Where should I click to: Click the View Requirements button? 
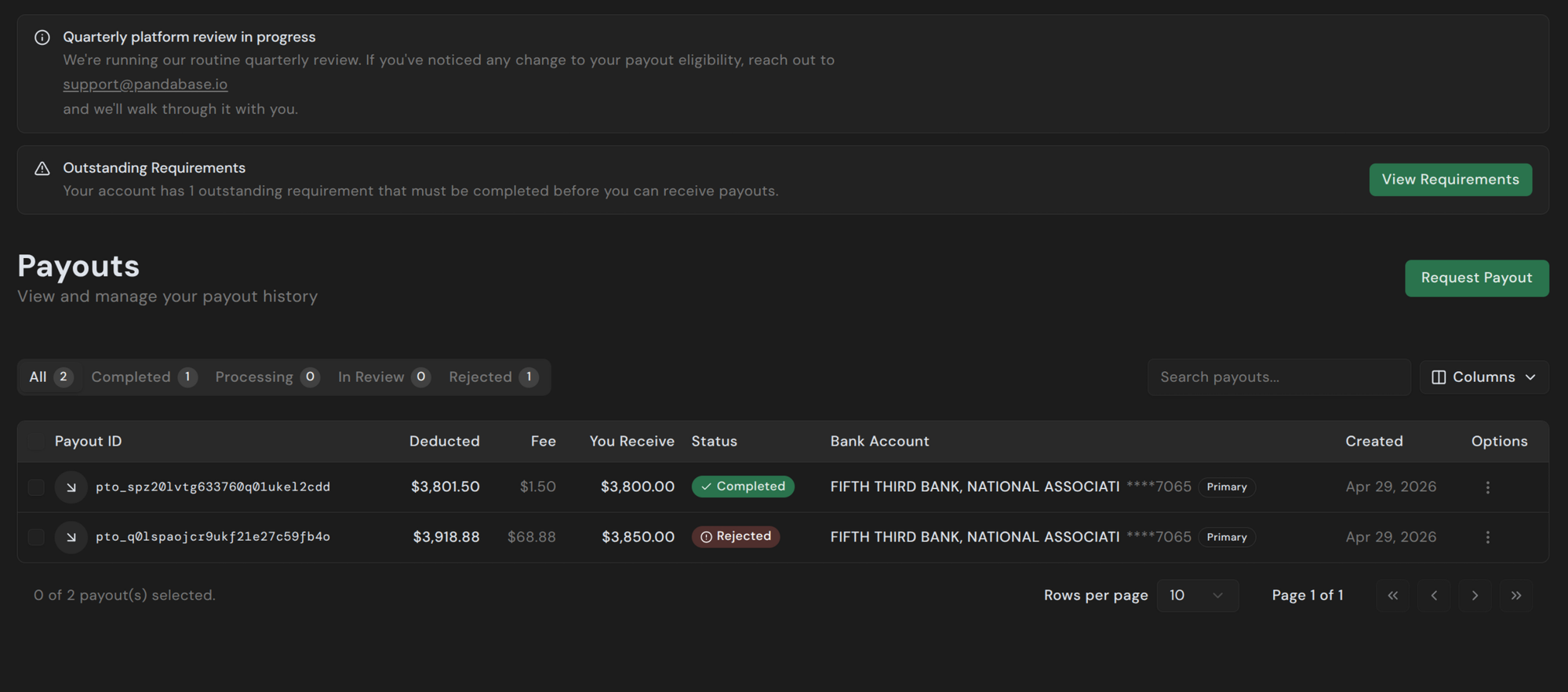click(x=1450, y=180)
